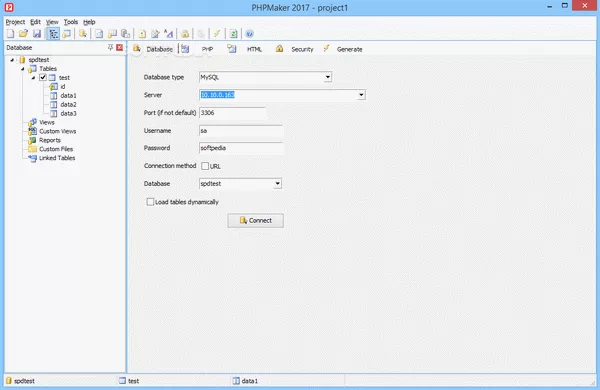Click the Custom Files folder icon
This screenshot has height=390, width=600.
33,149
